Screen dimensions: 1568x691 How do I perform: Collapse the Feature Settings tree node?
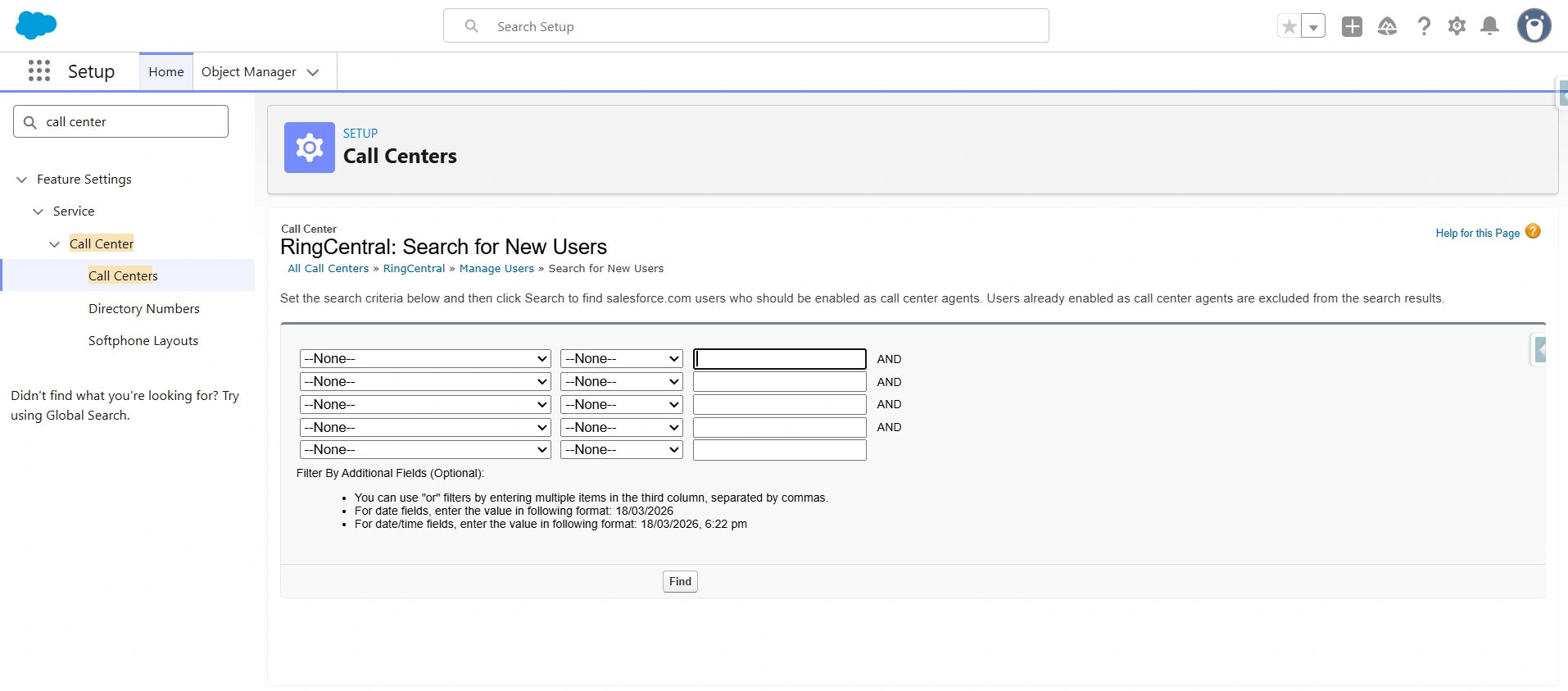click(22, 180)
